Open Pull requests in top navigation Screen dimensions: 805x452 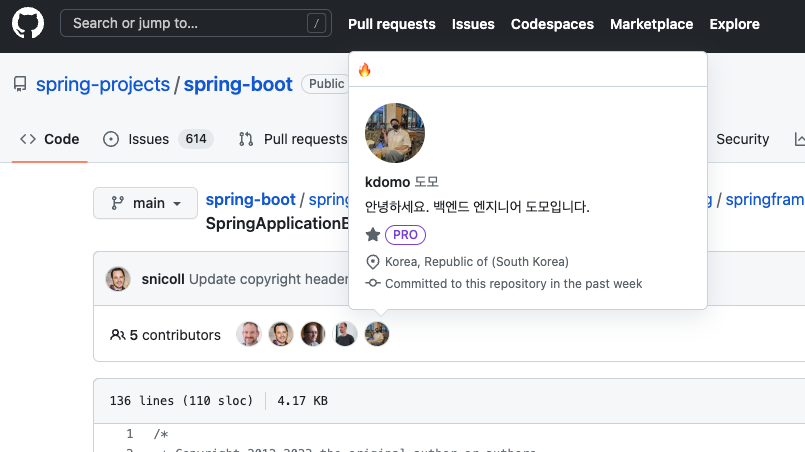click(392, 24)
